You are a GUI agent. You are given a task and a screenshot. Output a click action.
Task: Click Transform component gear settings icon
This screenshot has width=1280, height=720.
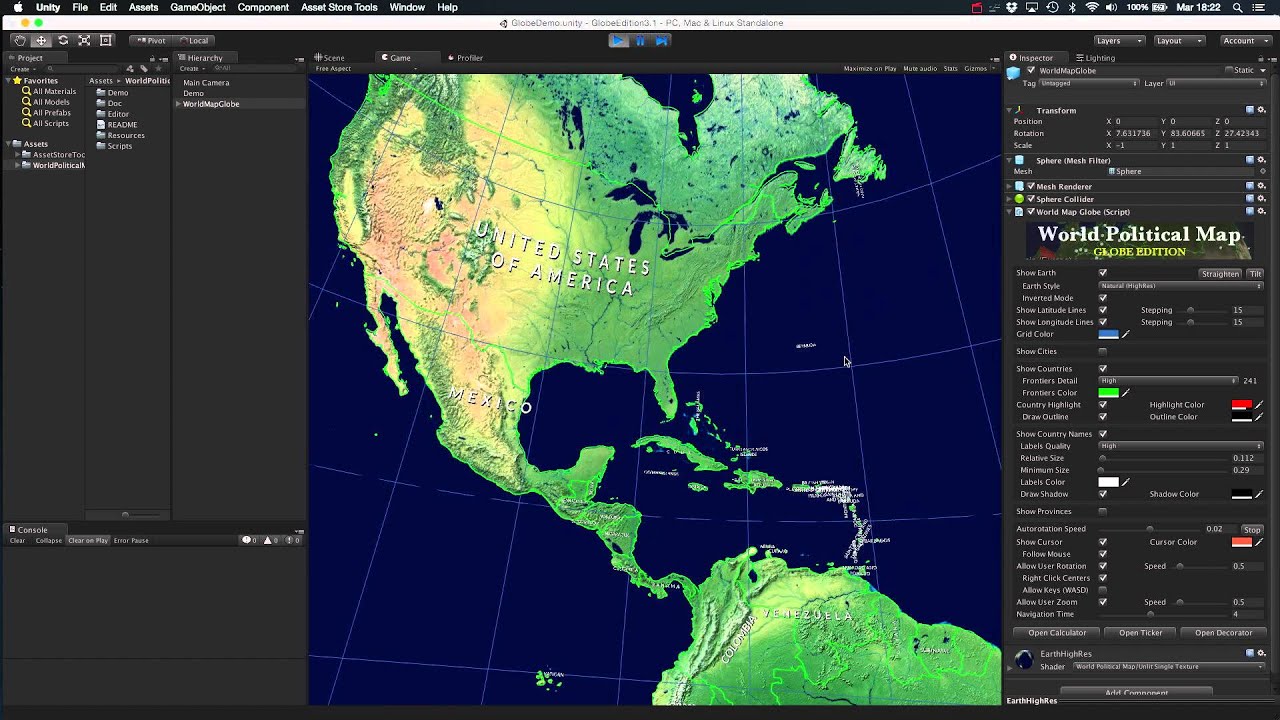pyautogui.click(x=1262, y=110)
